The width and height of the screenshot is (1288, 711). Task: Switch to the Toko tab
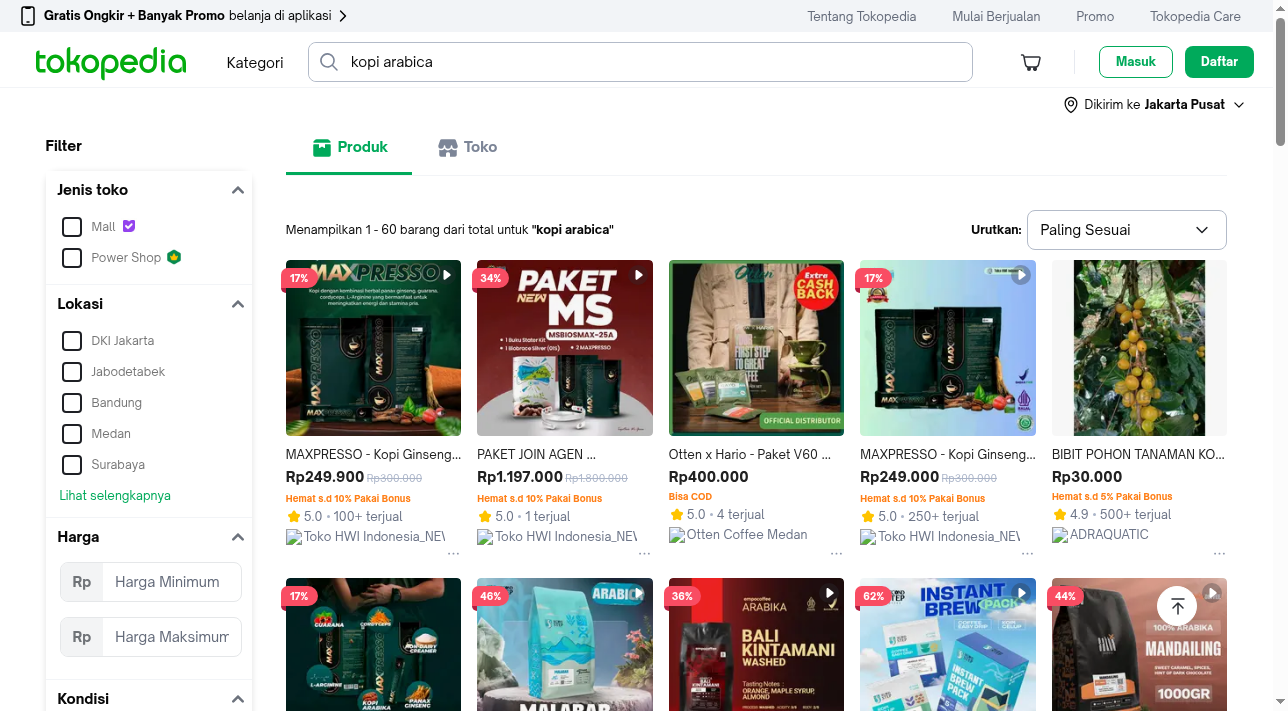(468, 147)
